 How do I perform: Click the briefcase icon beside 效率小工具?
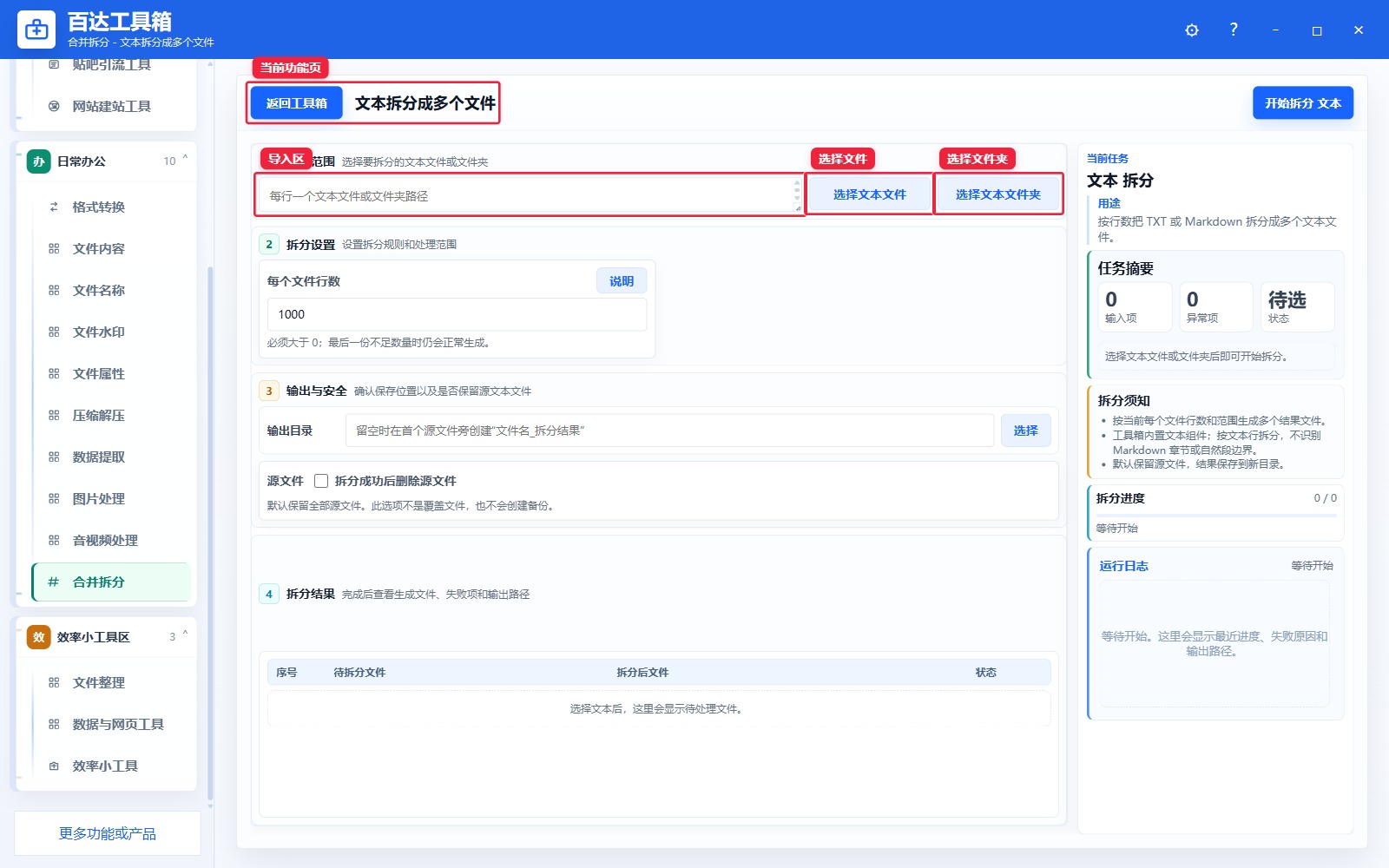point(54,766)
